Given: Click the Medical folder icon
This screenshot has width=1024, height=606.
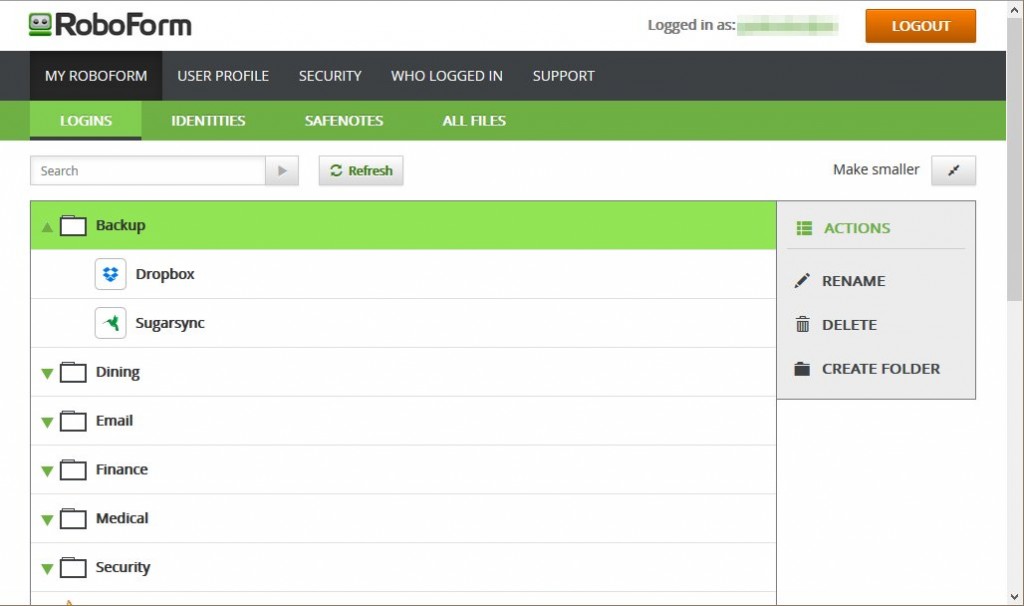Looking at the screenshot, I should point(73,518).
